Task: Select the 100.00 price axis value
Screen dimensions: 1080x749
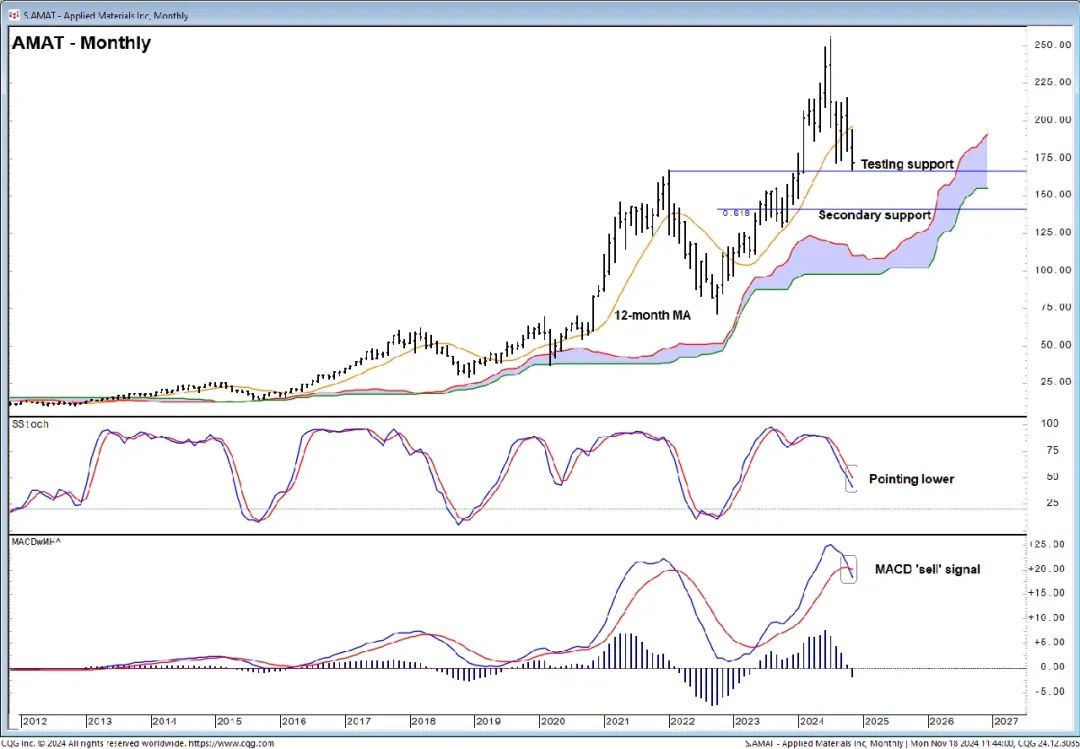Action: point(1052,270)
